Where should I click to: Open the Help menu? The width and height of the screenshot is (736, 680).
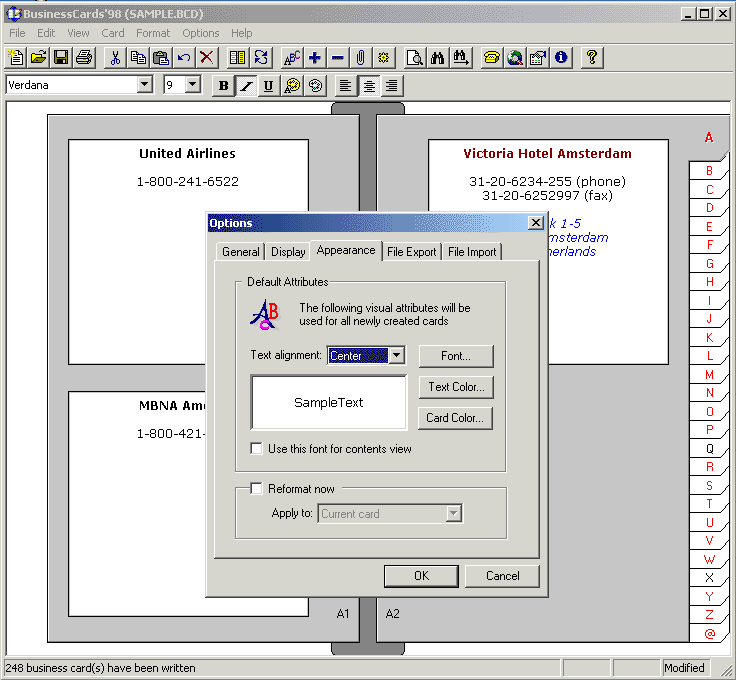click(x=242, y=33)
